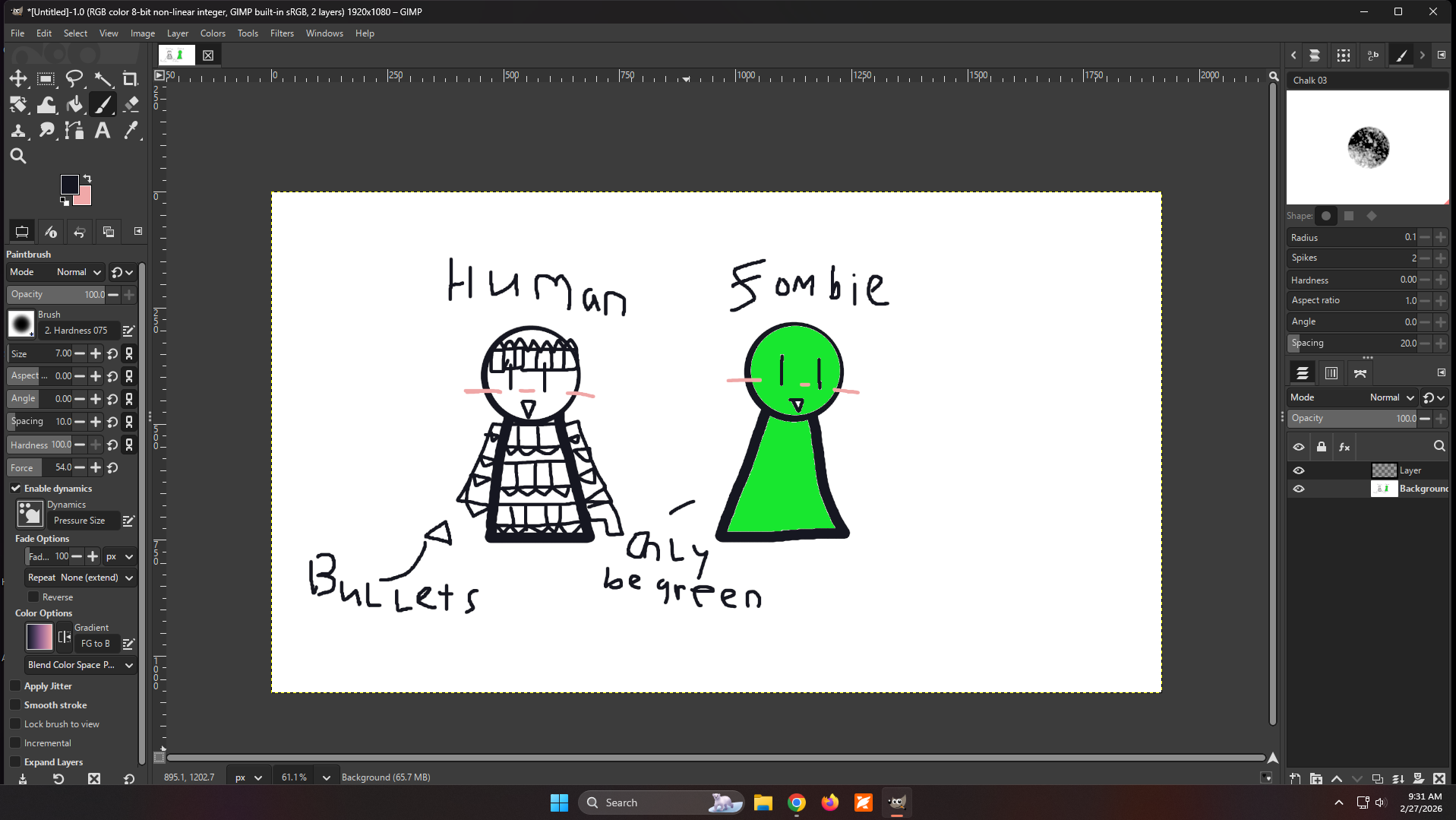This screenshot has width=1456, height=820.
Task: Activate the Color Picker eyedropper tool
Action: click(131, 131)
